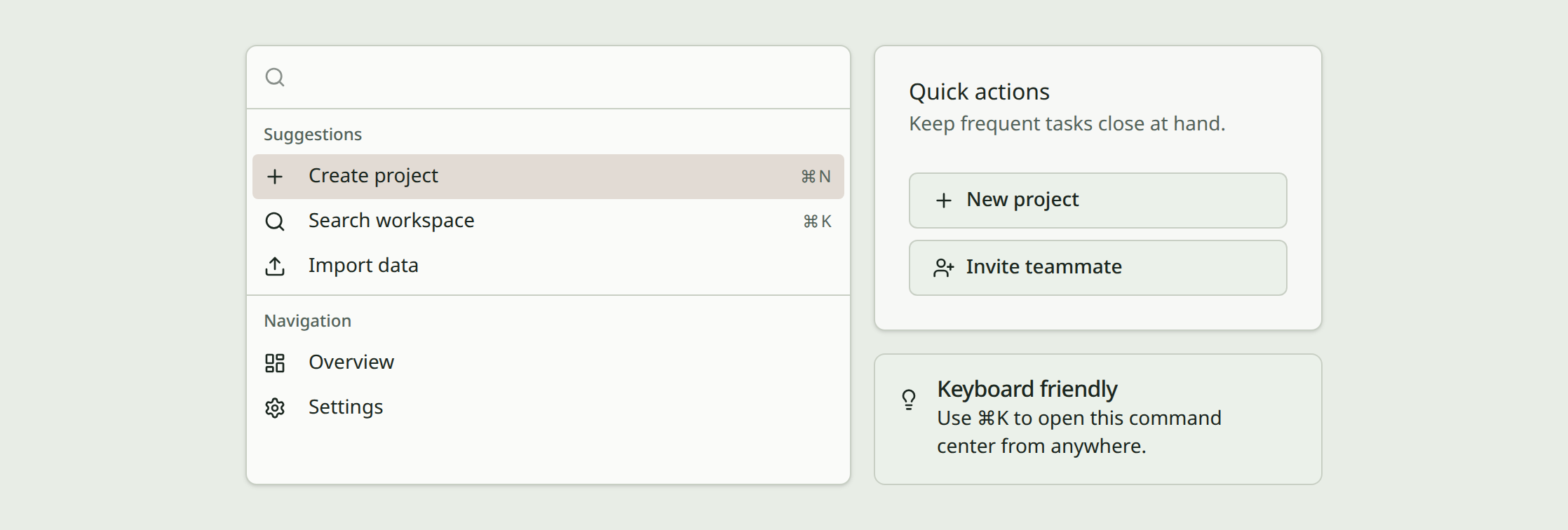The height and width of the screenshot is (530, 1568).
Task: Click the plus icon beside Create project
Action: tap(275, 177)
